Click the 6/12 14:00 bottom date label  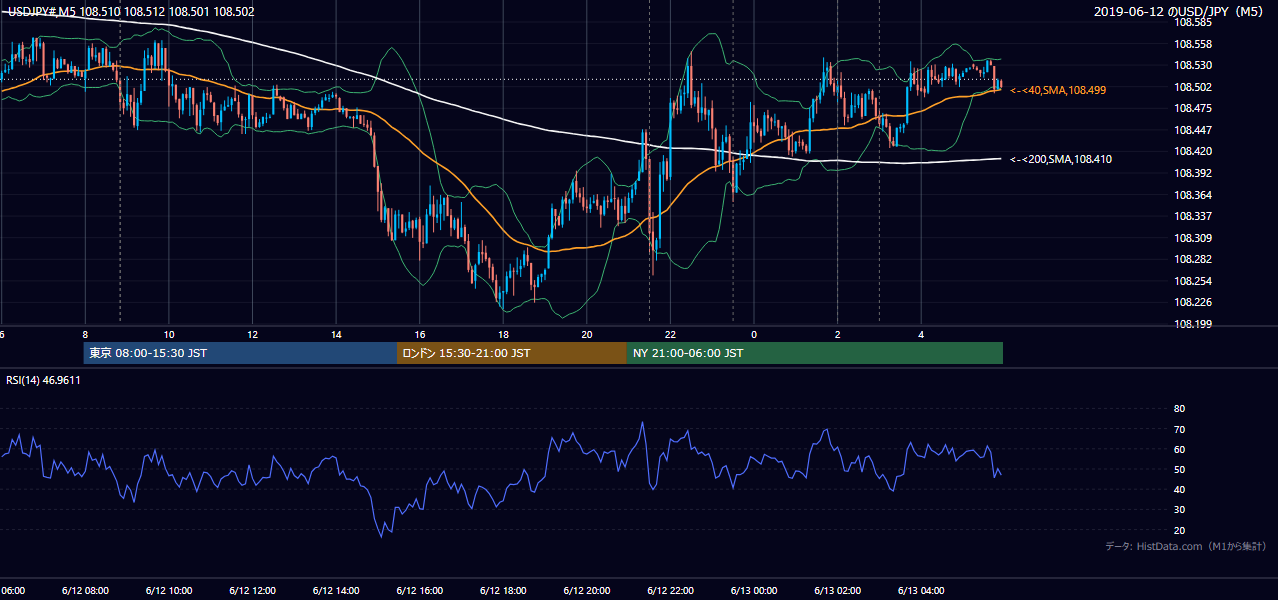click(335, 590)
